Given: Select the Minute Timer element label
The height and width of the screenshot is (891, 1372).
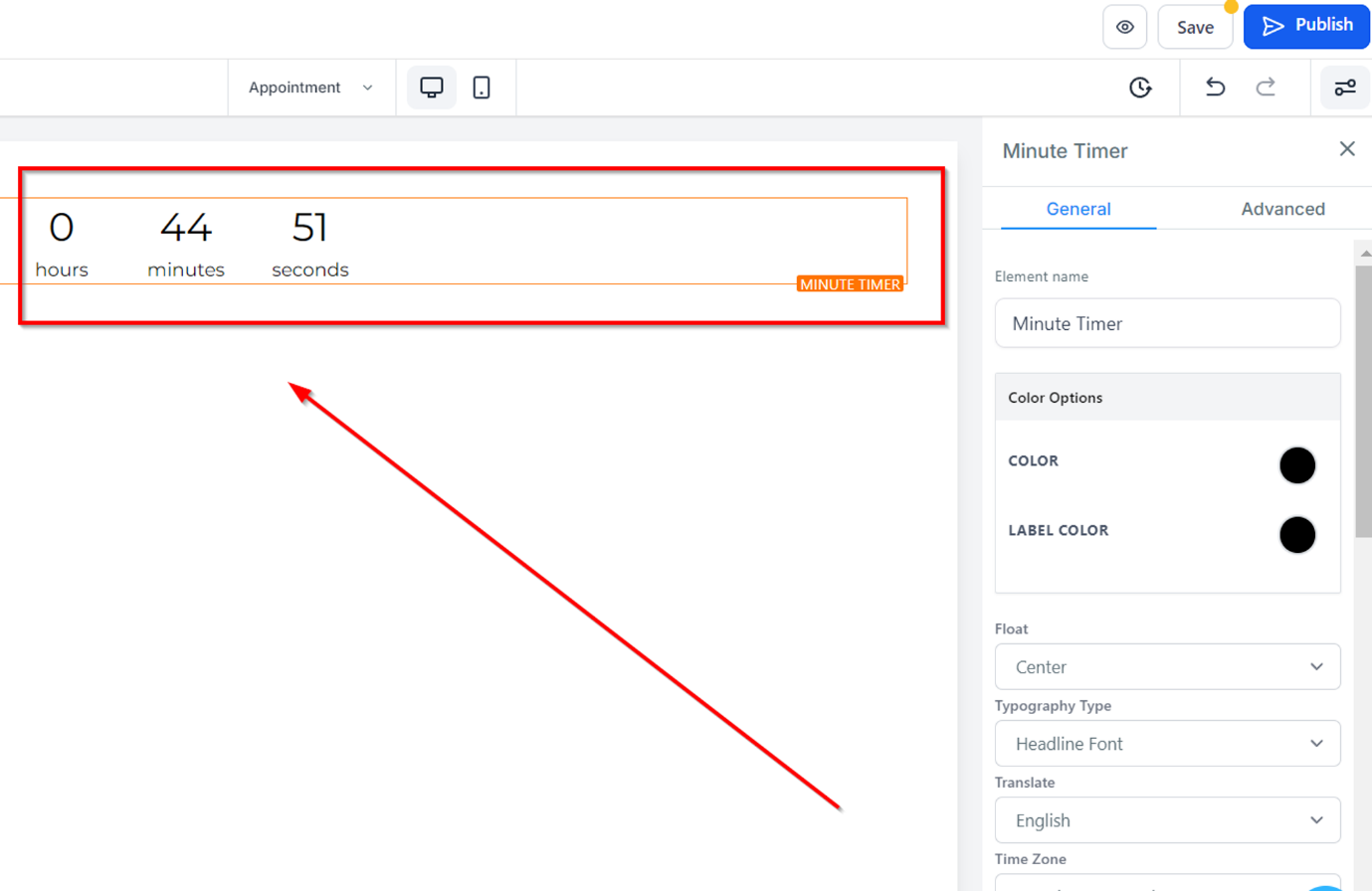Looking at the screenshot, I should click(x=850, y=284).
